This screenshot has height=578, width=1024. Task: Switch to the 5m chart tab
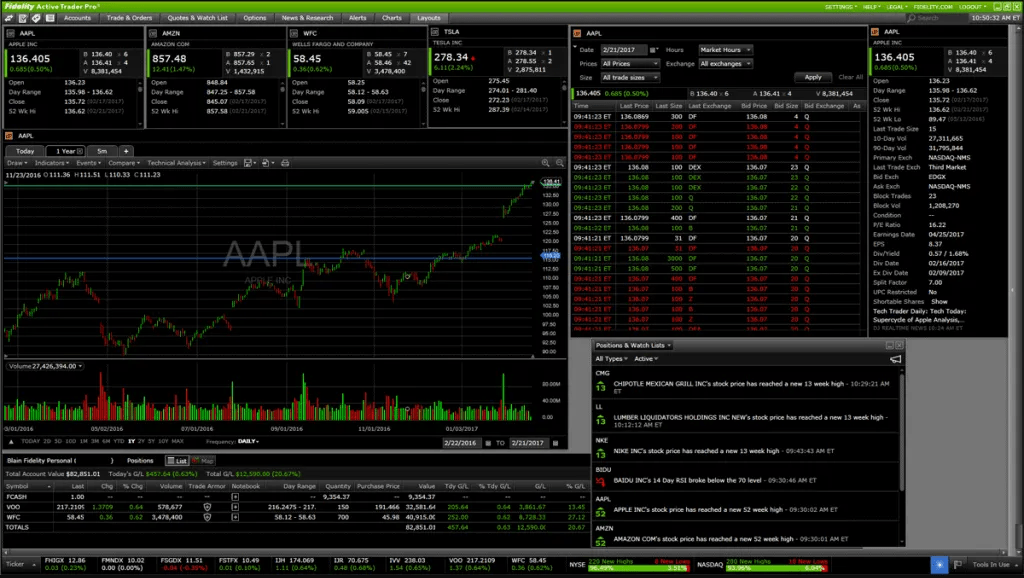point(102,152)
